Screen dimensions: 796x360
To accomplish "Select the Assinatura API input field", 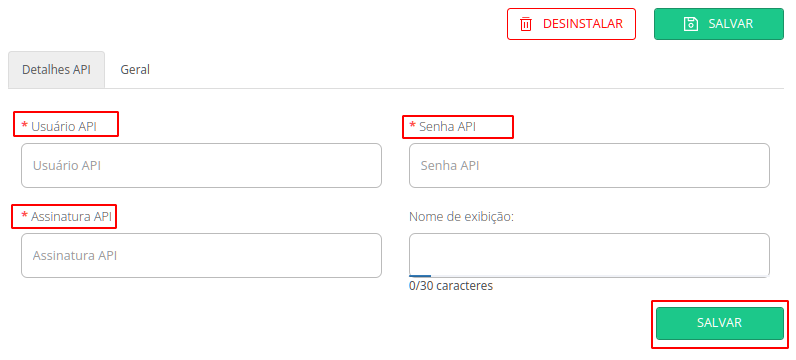I will (201, 255).
